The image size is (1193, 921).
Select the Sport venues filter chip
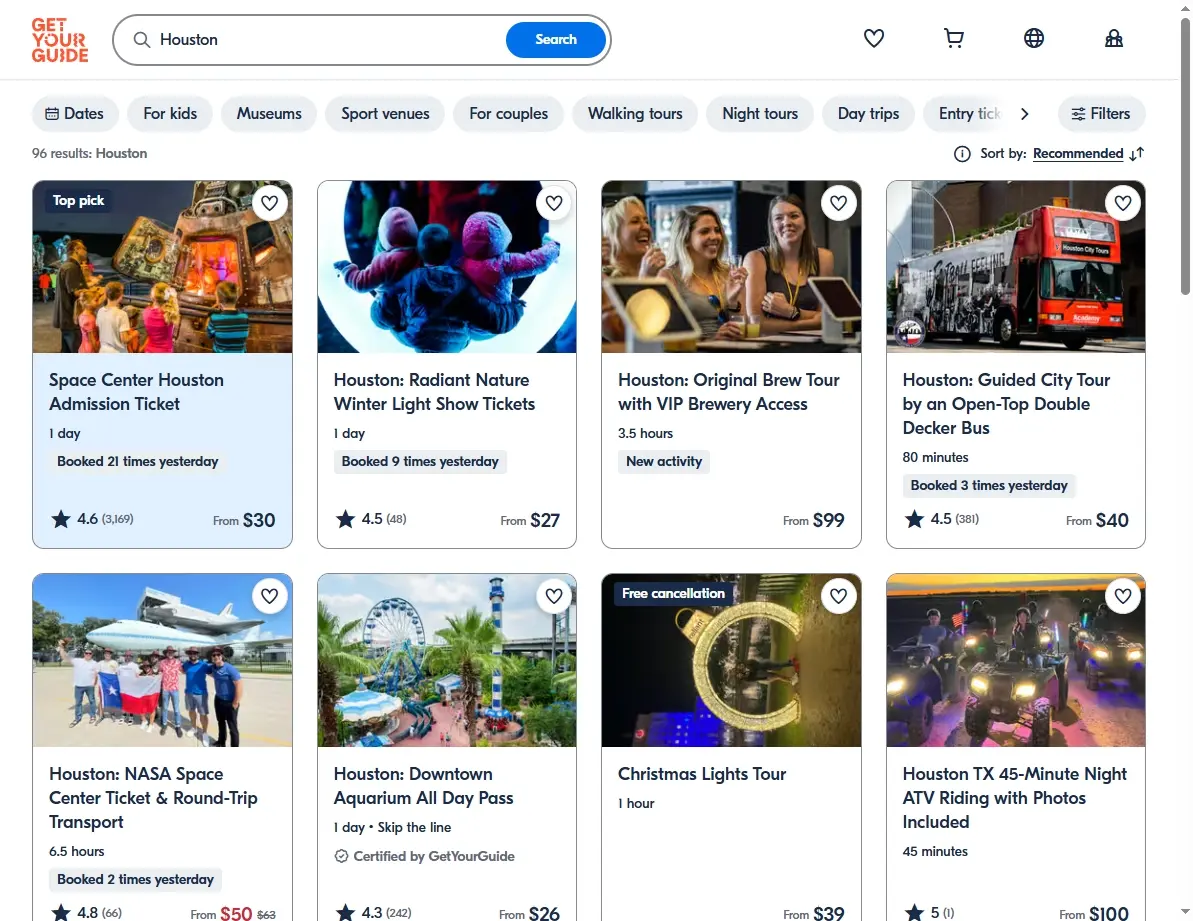(385, 114)
